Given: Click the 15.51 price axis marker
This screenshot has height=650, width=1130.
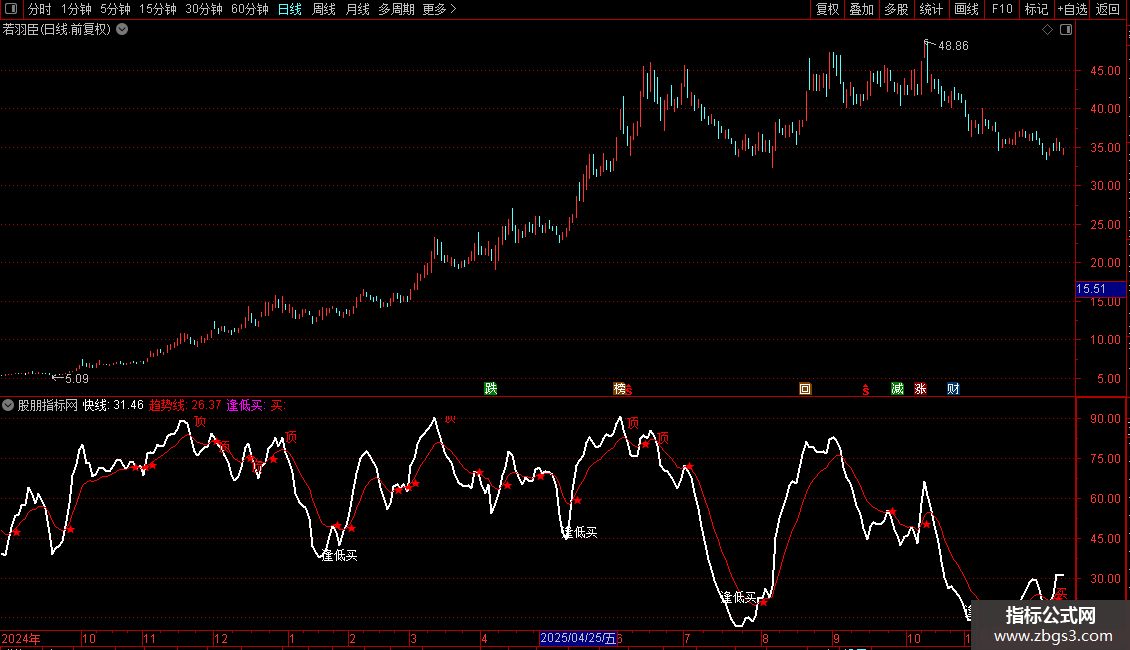Looking at the screenshot, I should (x=1100, y=289).
